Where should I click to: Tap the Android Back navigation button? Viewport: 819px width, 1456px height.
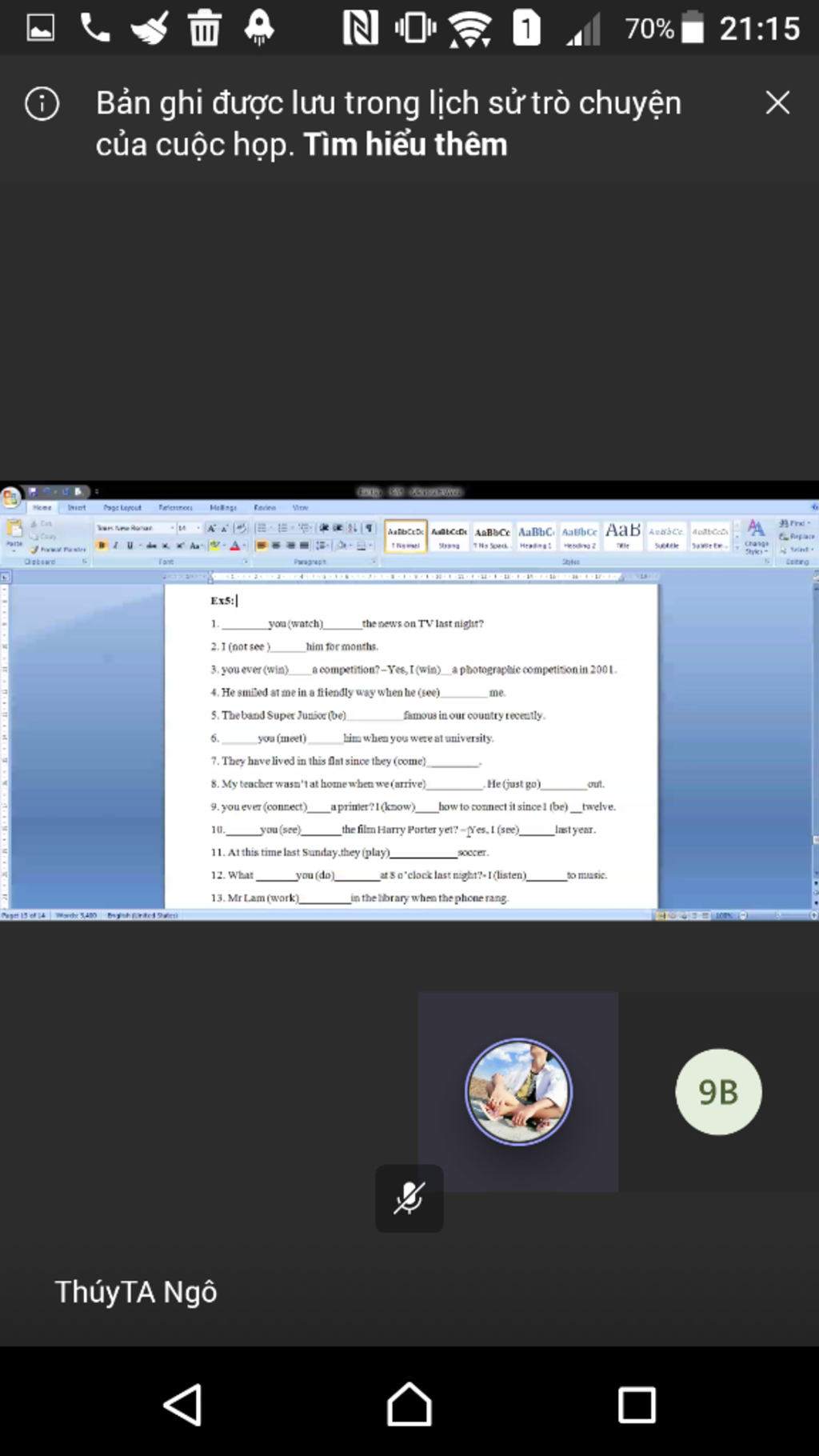click(182, 1405)
